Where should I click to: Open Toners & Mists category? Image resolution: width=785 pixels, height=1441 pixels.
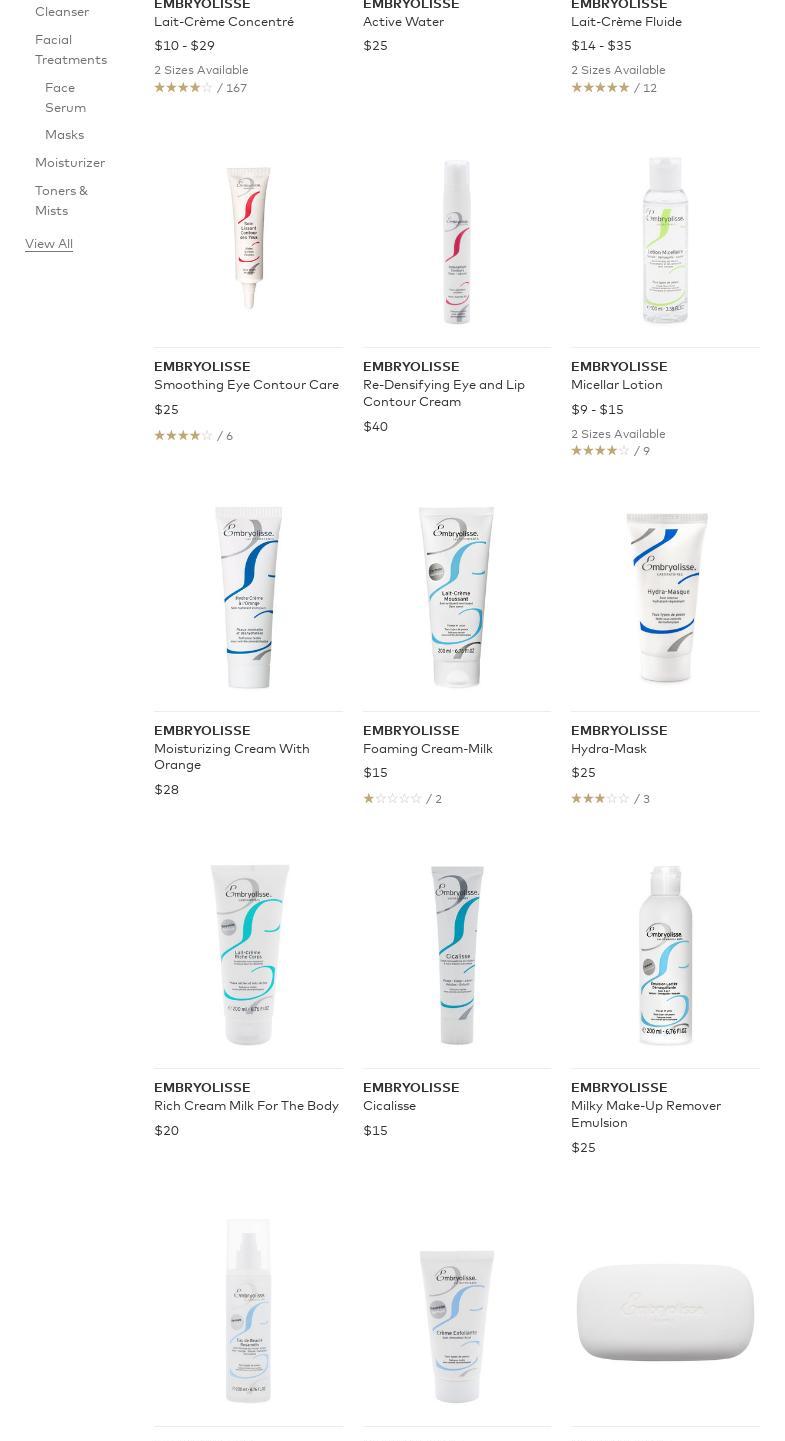[x=61, y=201]
